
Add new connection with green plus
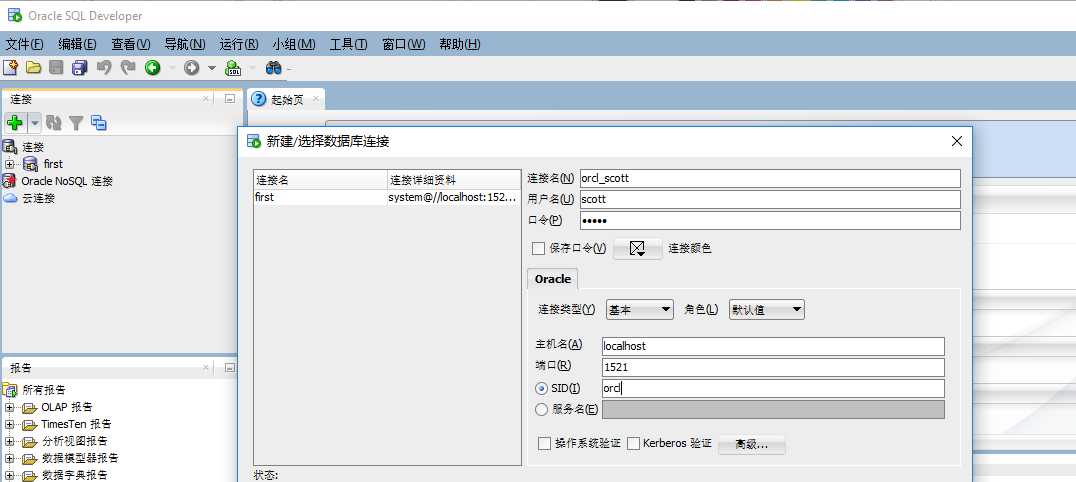click(x=14, y=123)
